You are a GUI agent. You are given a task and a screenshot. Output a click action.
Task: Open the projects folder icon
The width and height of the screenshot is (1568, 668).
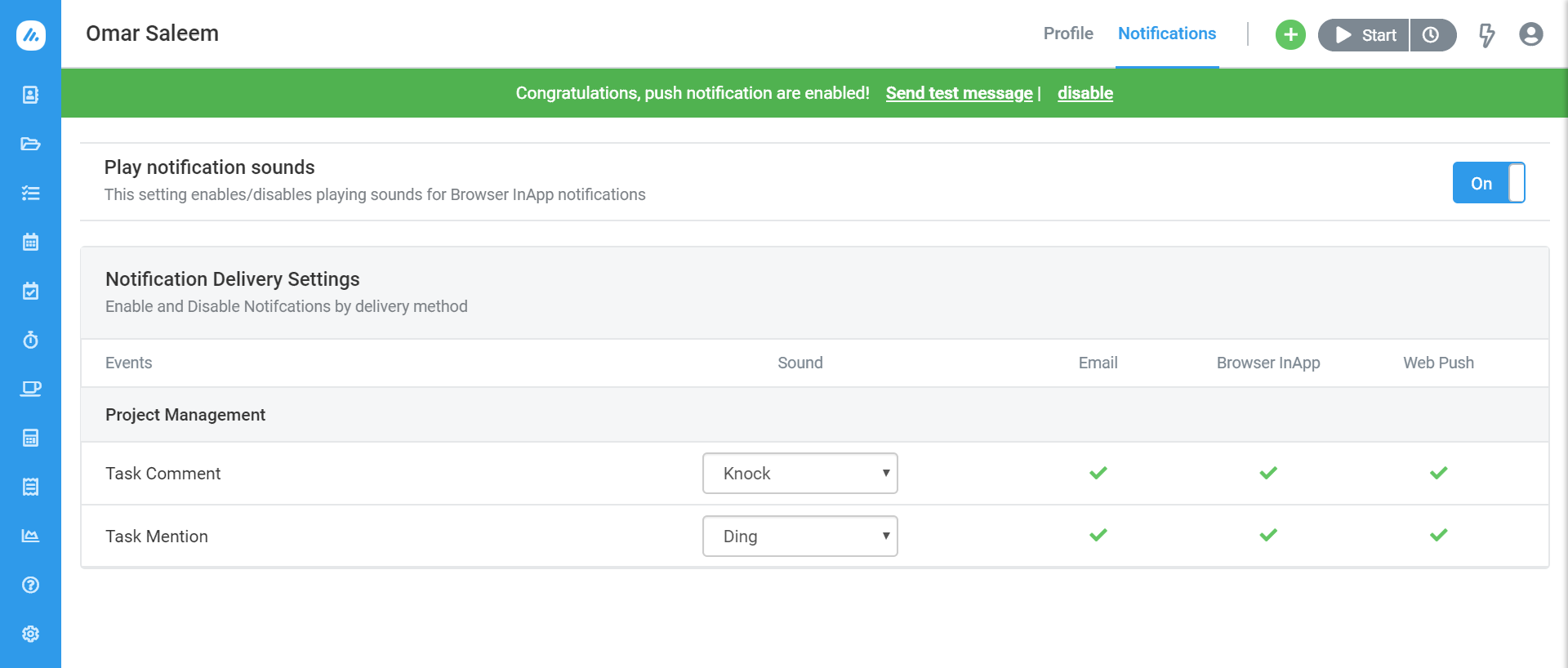[x=31, y=144]
